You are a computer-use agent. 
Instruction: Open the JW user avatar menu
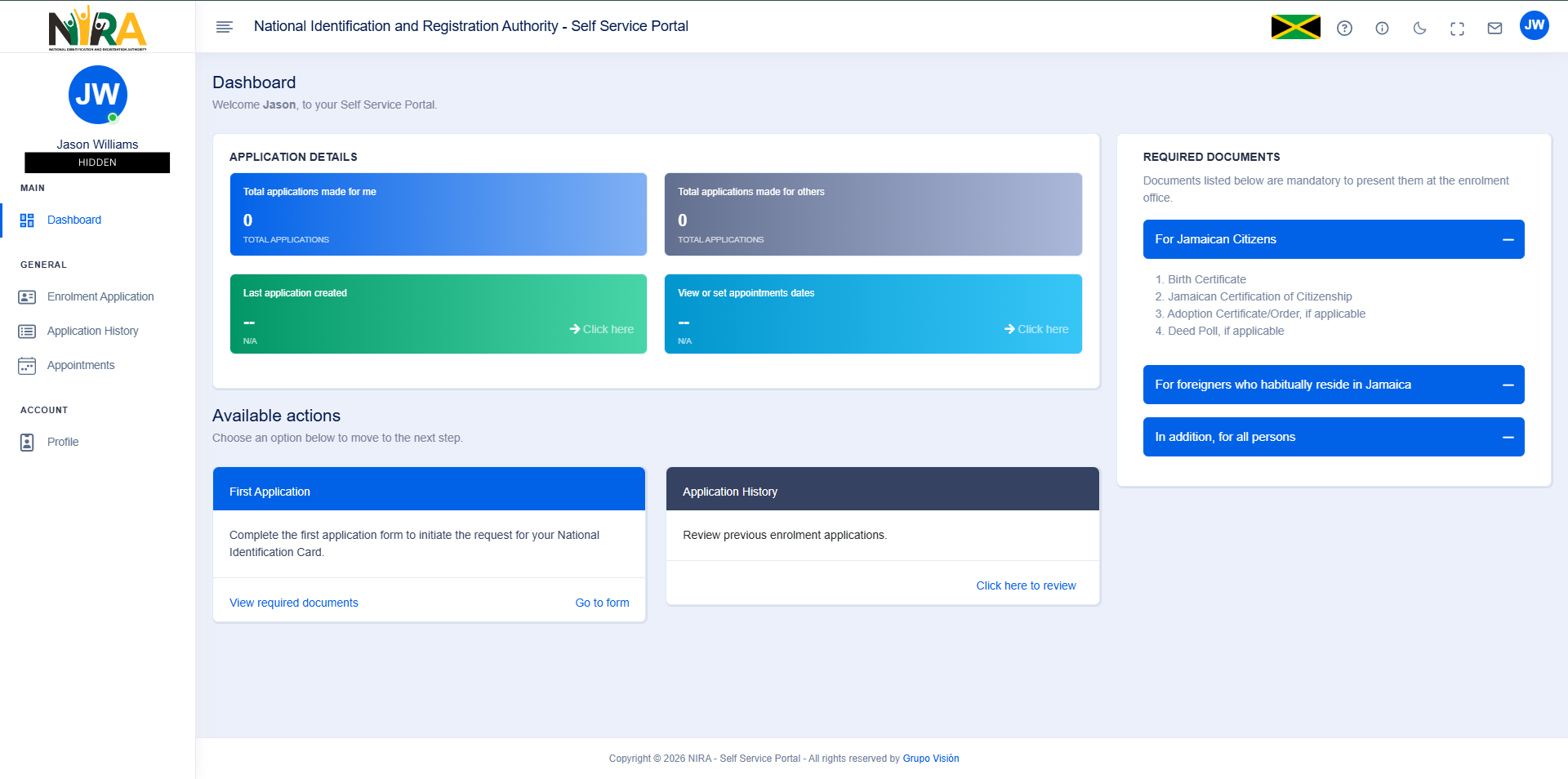1534,25
